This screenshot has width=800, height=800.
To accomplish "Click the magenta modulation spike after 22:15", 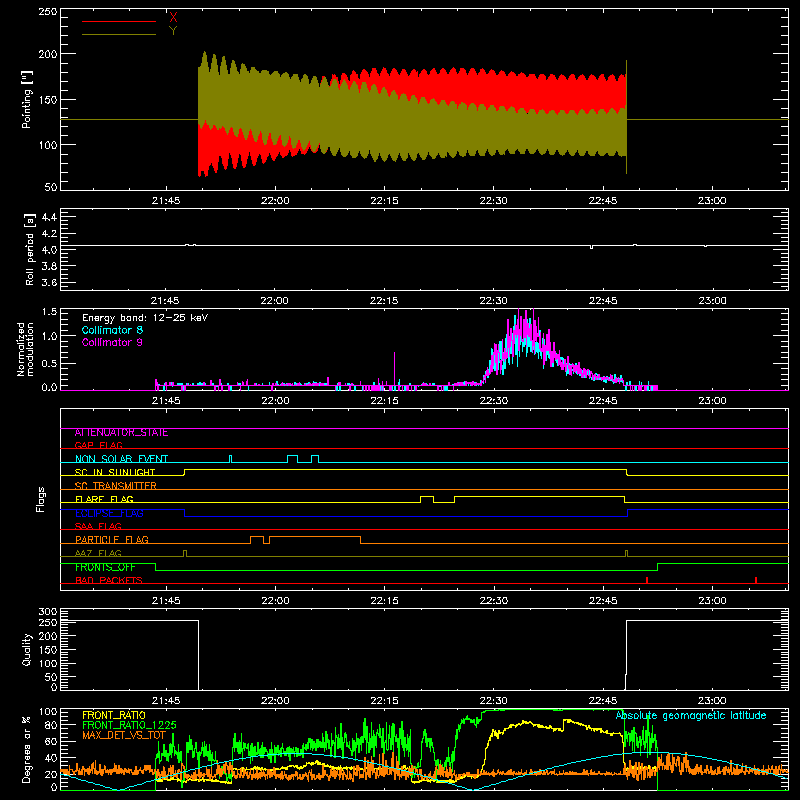I will click(x=394, y=368).
